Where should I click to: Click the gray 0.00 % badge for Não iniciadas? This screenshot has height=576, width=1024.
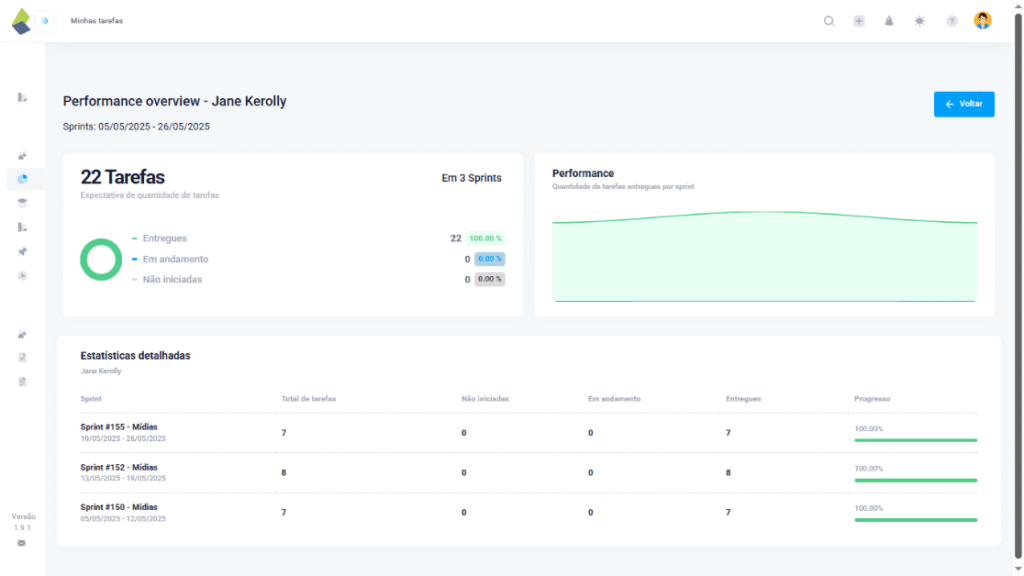click(490, 279)
